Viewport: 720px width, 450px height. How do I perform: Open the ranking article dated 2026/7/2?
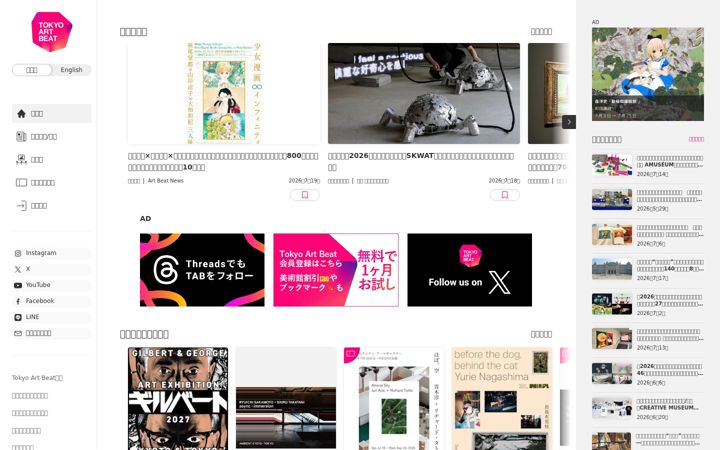[647, 304]
